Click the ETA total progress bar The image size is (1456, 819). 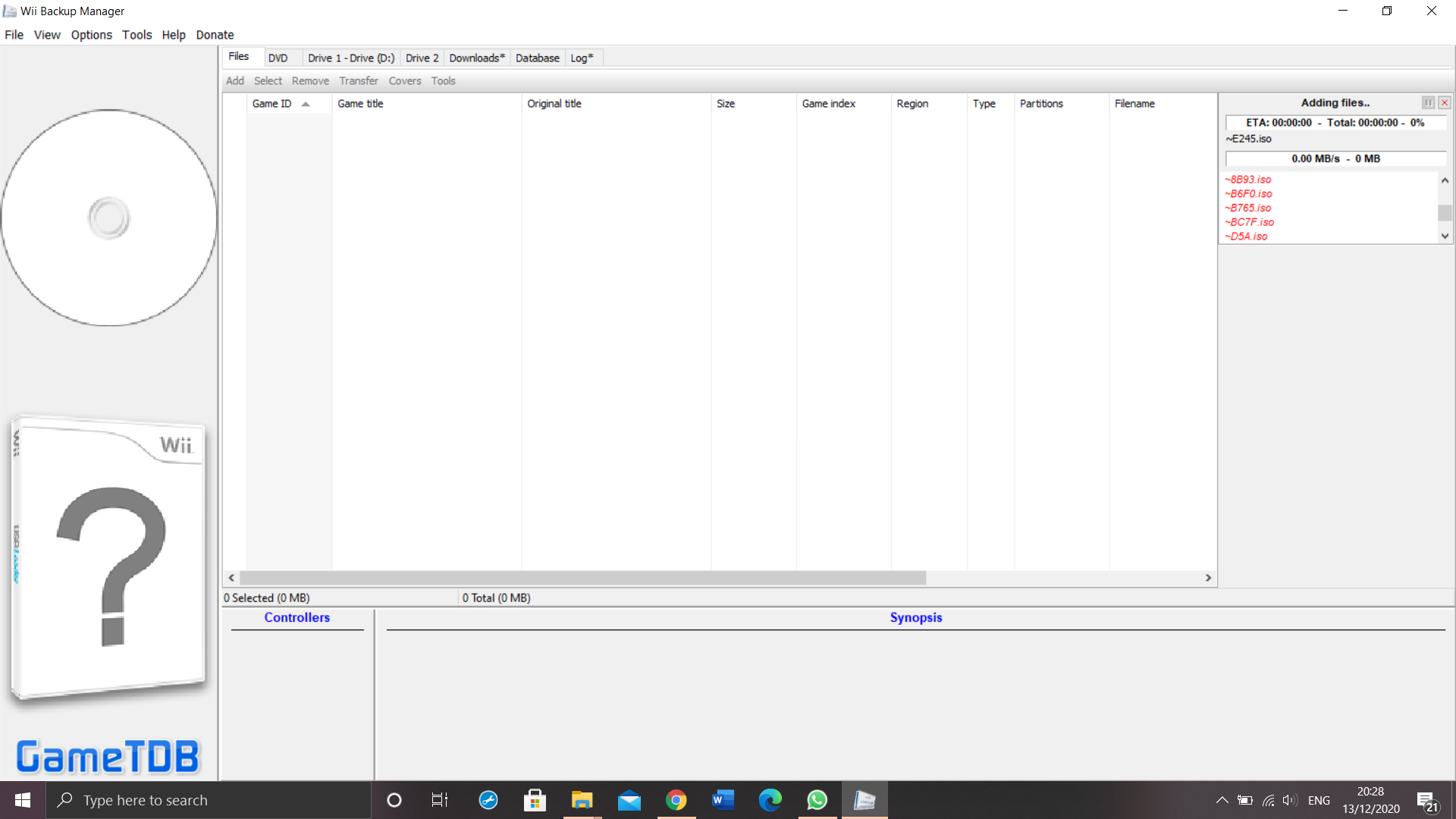click(x=1336, y=123)
